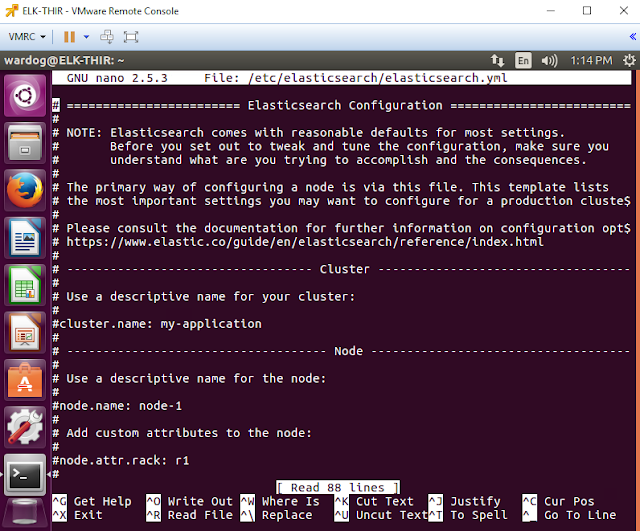Click the ^R Read File shortcut
This screenshot has height=531, width=640.
tap(189, 515)
